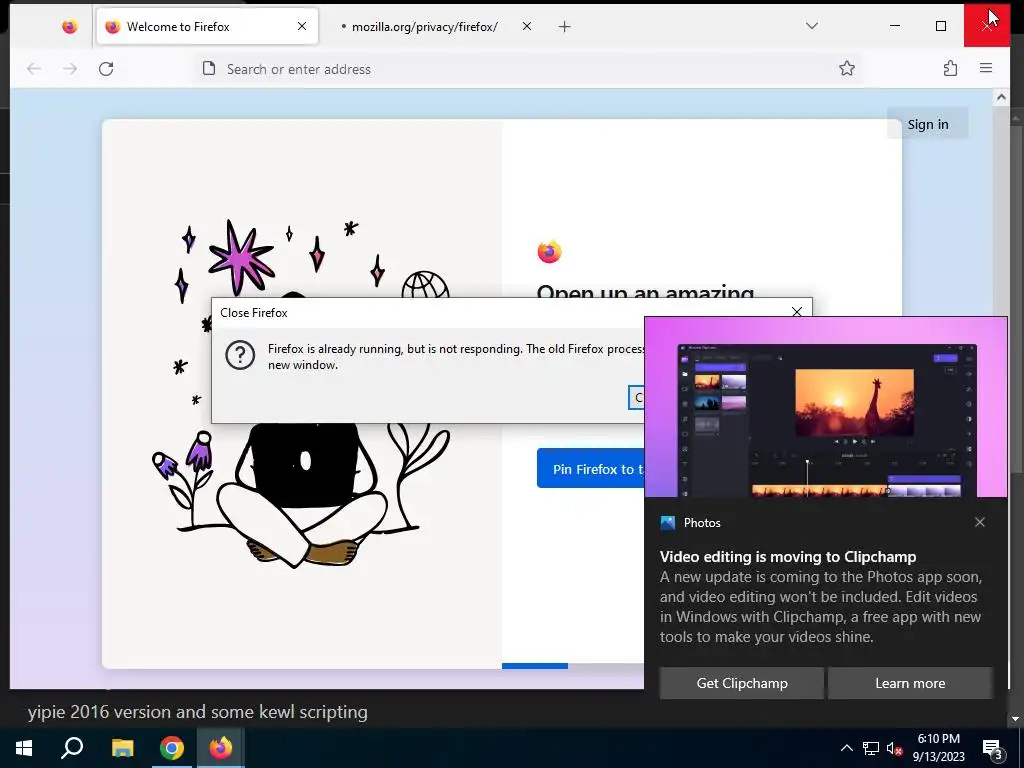Open the mozilla.org/privacy/firefox/ tab
The width and height of the screenshot is (1024, 768).
(x=424, y=27)
